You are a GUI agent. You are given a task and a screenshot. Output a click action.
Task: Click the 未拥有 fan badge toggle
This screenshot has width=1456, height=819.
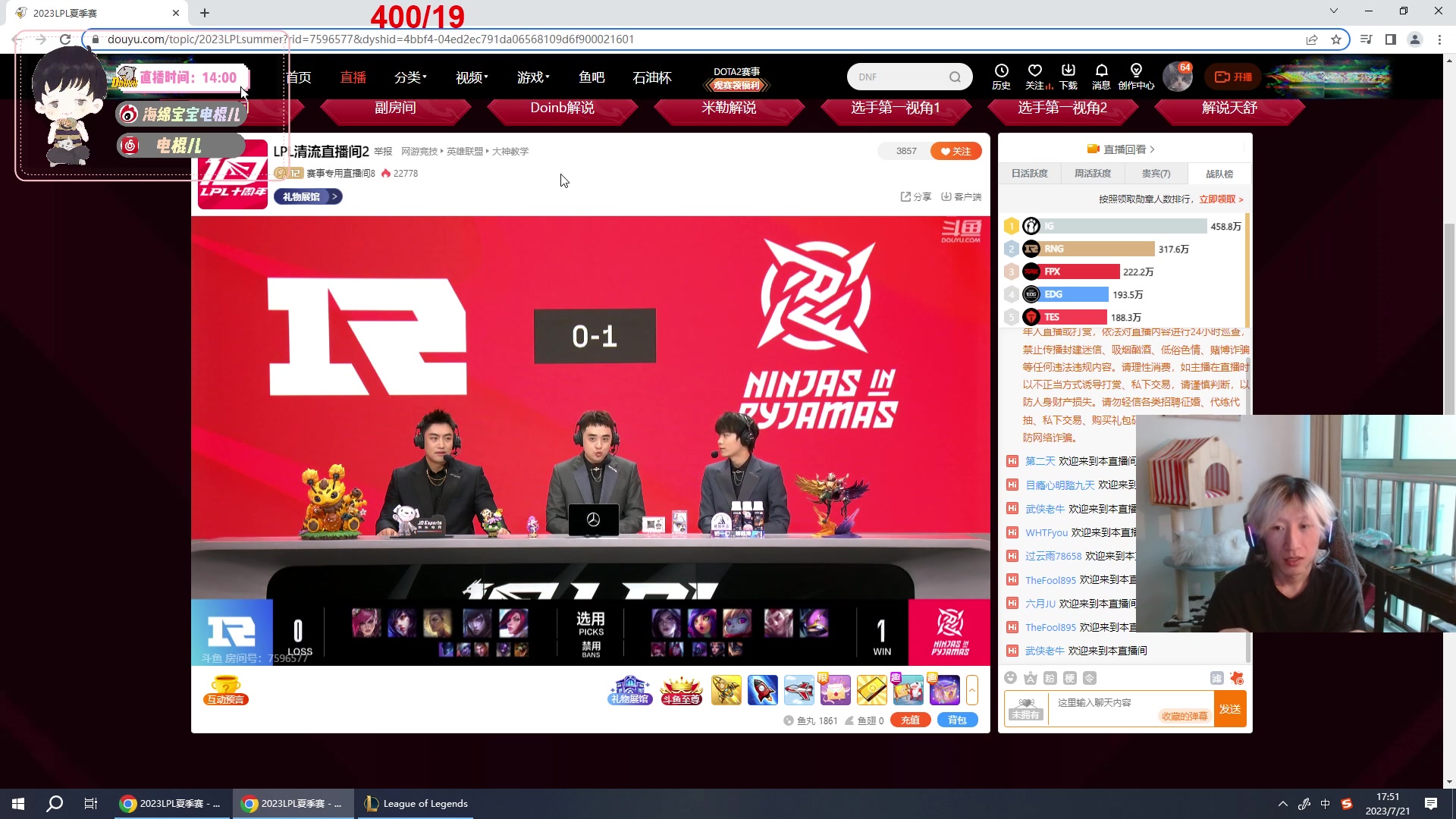coord(1026,709)
